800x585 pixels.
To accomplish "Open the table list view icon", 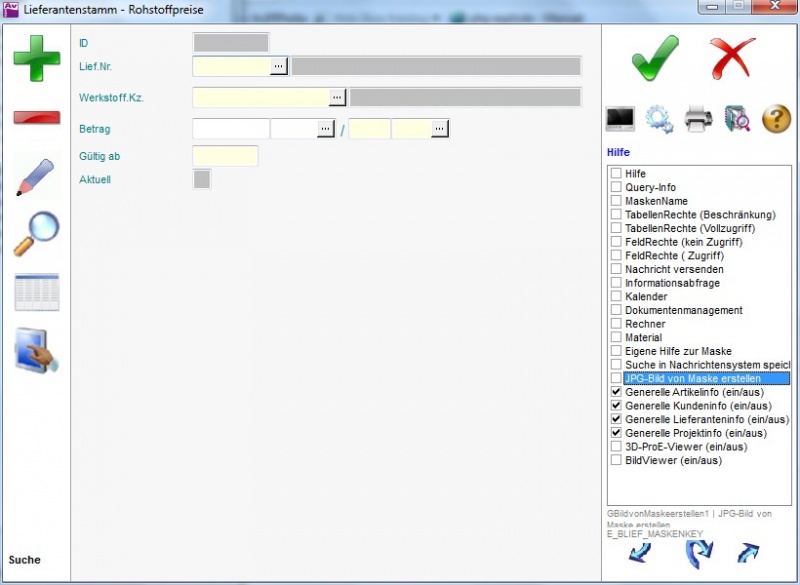I will [x=36, y=292].
